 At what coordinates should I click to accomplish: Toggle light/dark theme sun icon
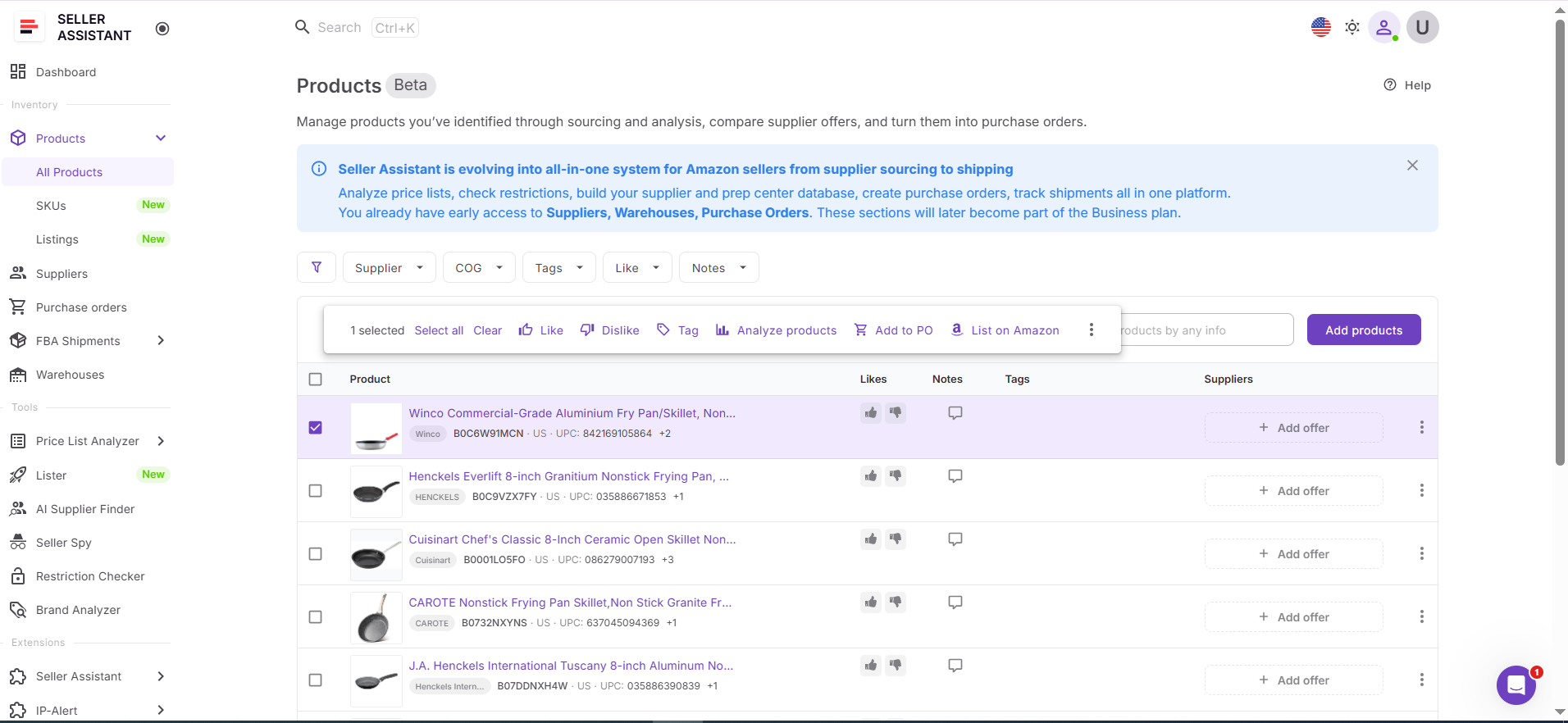click(x=1352, y=27)
